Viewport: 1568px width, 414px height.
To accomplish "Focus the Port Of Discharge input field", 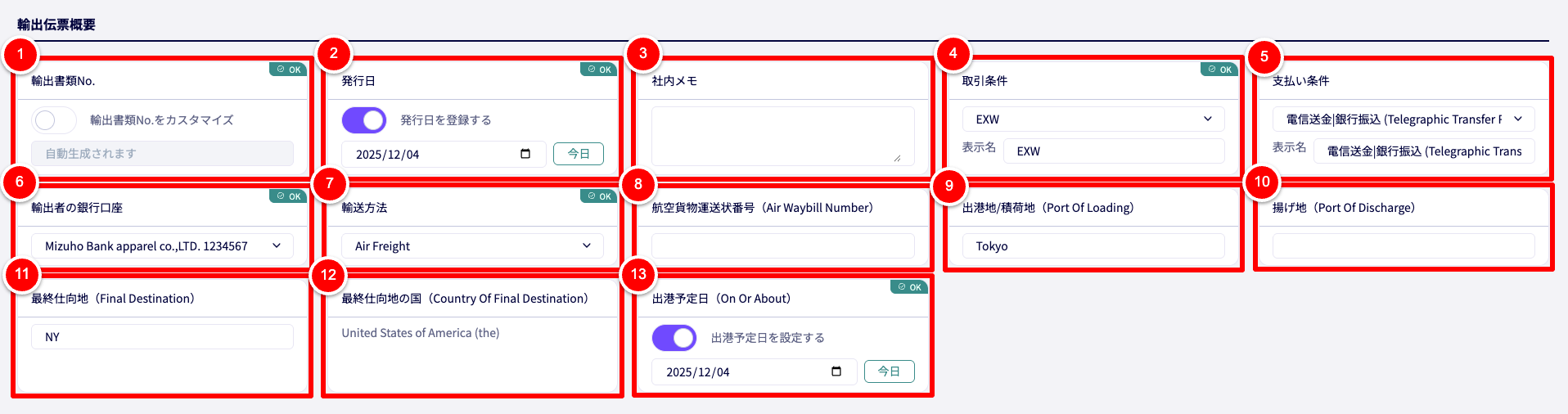I will tap(1403, 246).
